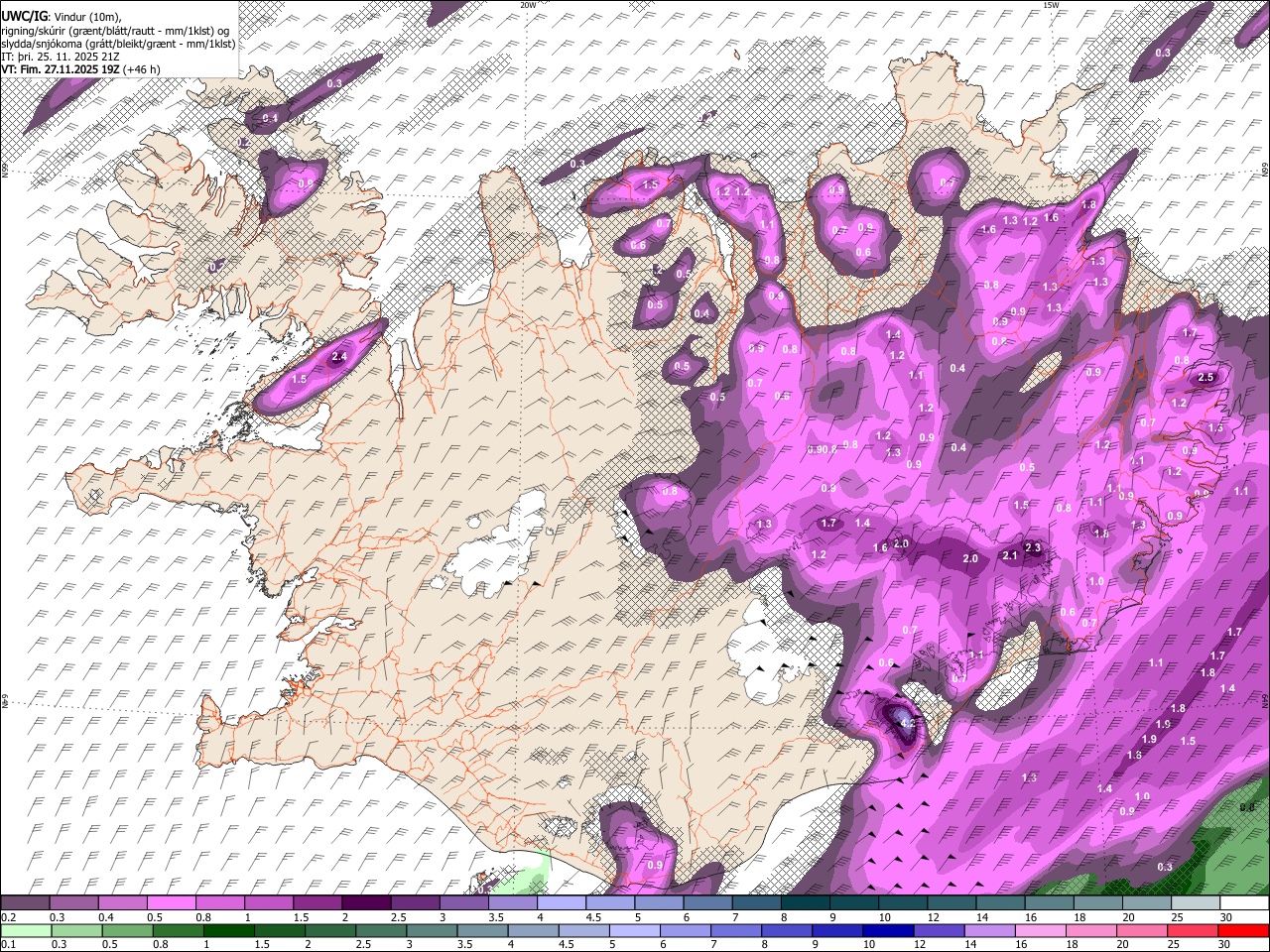1270x952 pixels.
Task: Click the light pink 16–18 swatch in bottom legend
Action: (x=1041, y=931)
